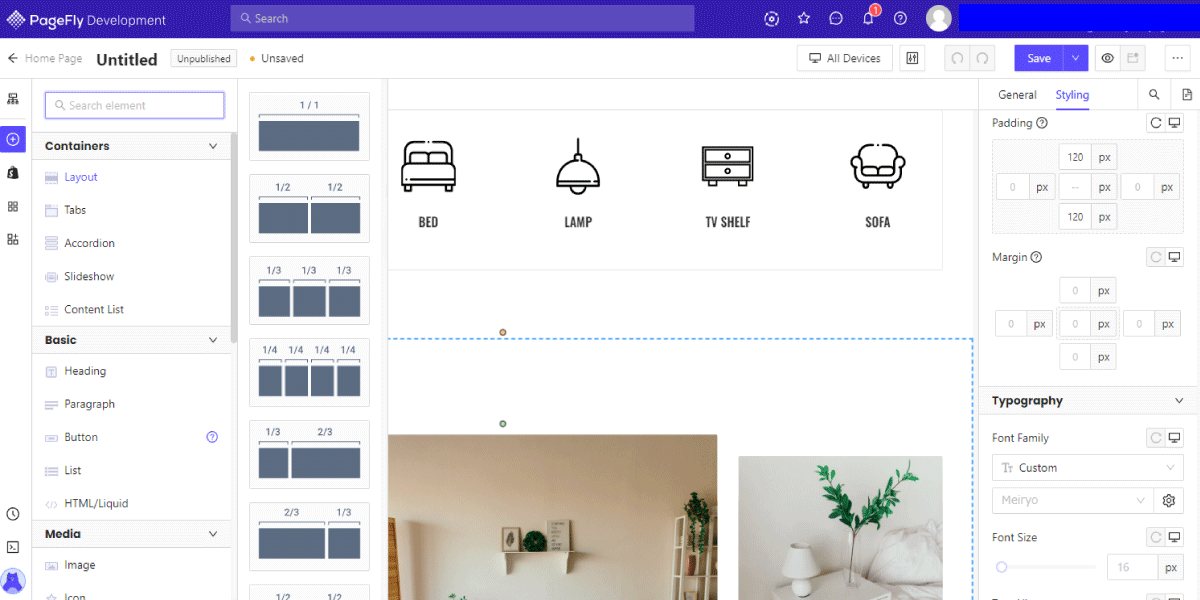Click the Padding help question mark
This screenshot has width=1200, height=600.
point(1042,123)
